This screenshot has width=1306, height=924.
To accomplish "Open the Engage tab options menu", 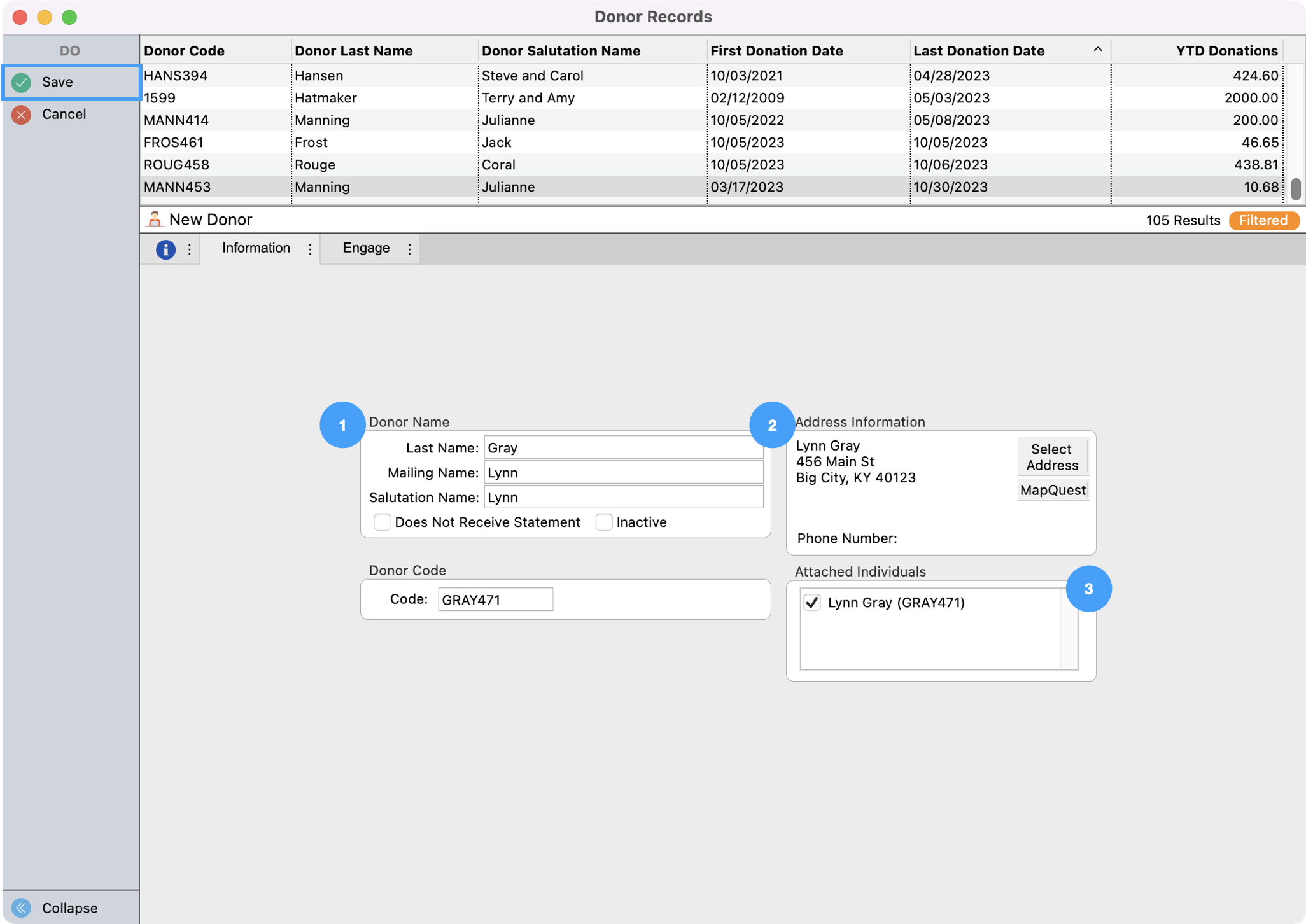I will (409, 249).
